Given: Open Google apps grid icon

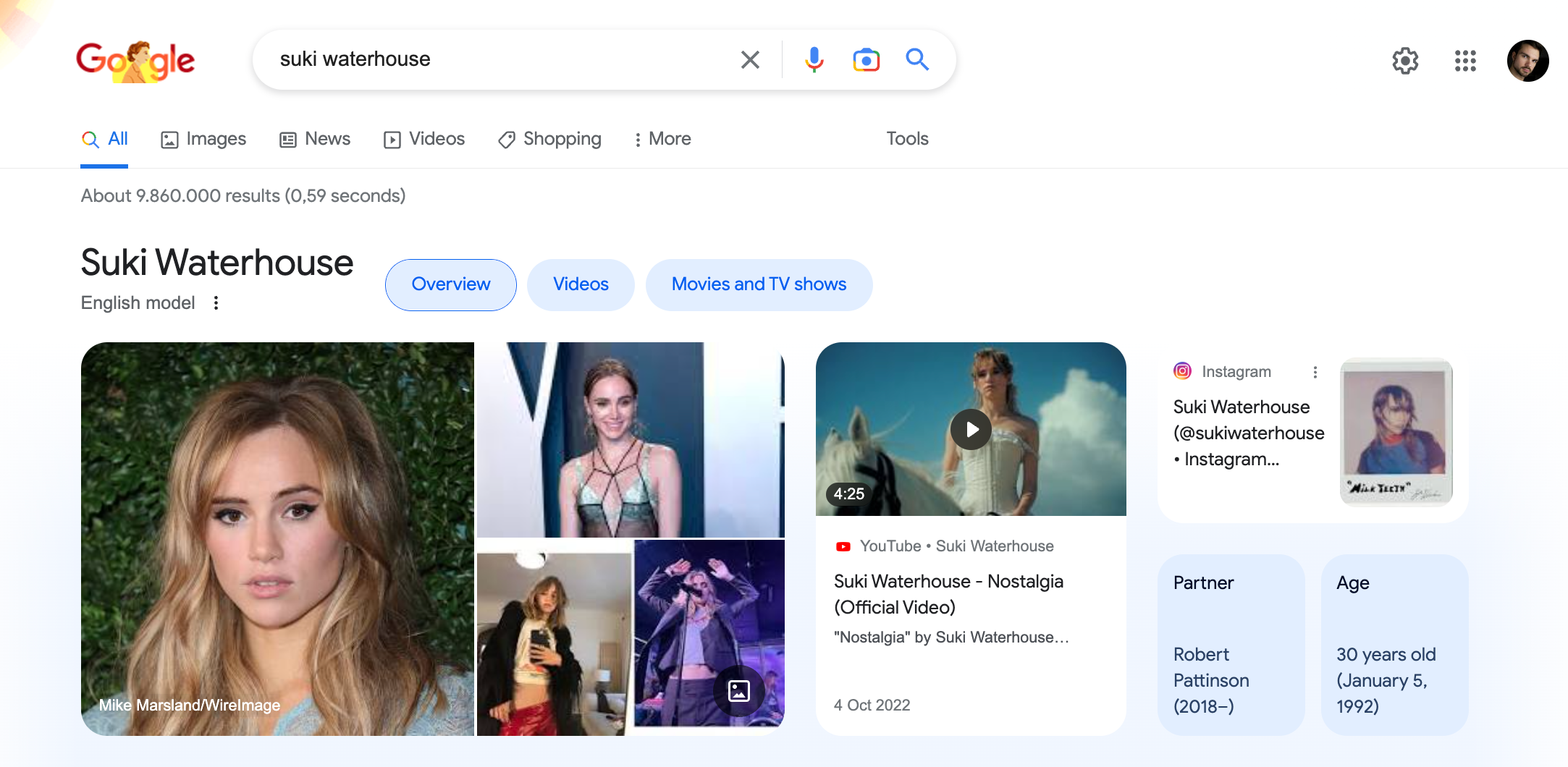Looking at the screenshot, I should [x=1465, y=61].
